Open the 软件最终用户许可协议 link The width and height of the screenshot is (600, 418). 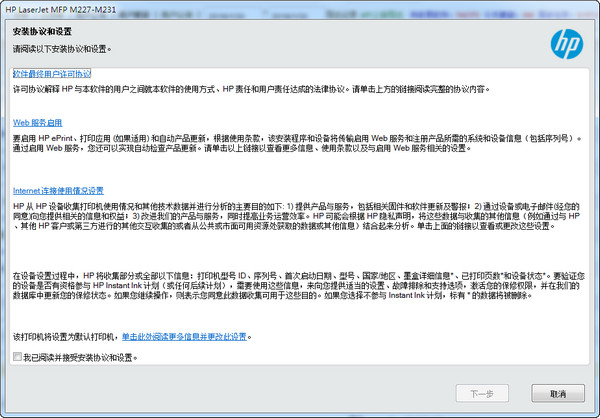[x=51, y=75]
